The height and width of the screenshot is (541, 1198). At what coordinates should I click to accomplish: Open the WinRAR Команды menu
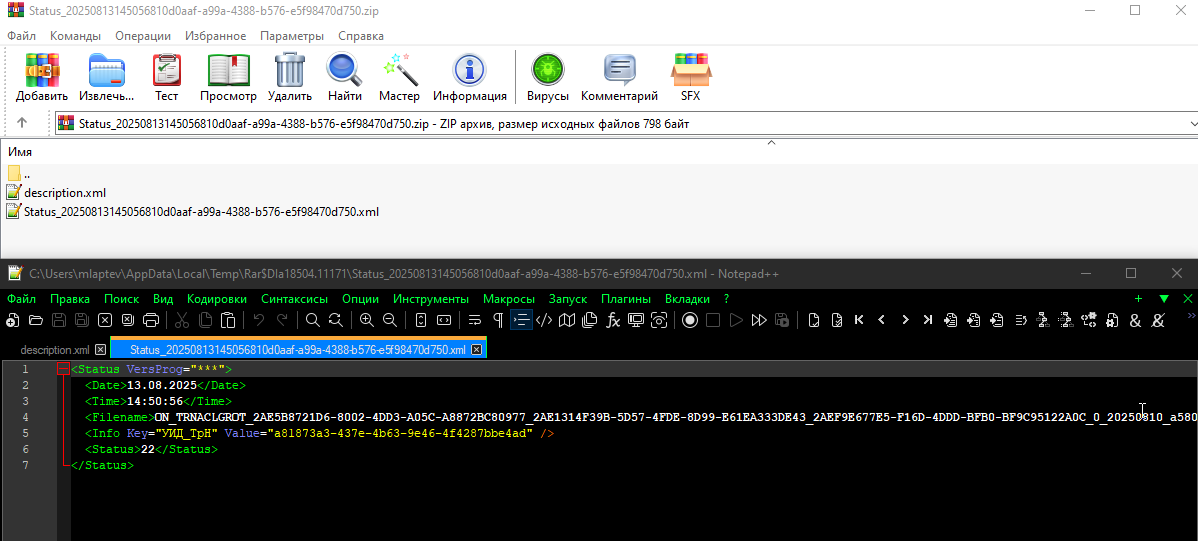pyautogui.click(x=75, y=36)
